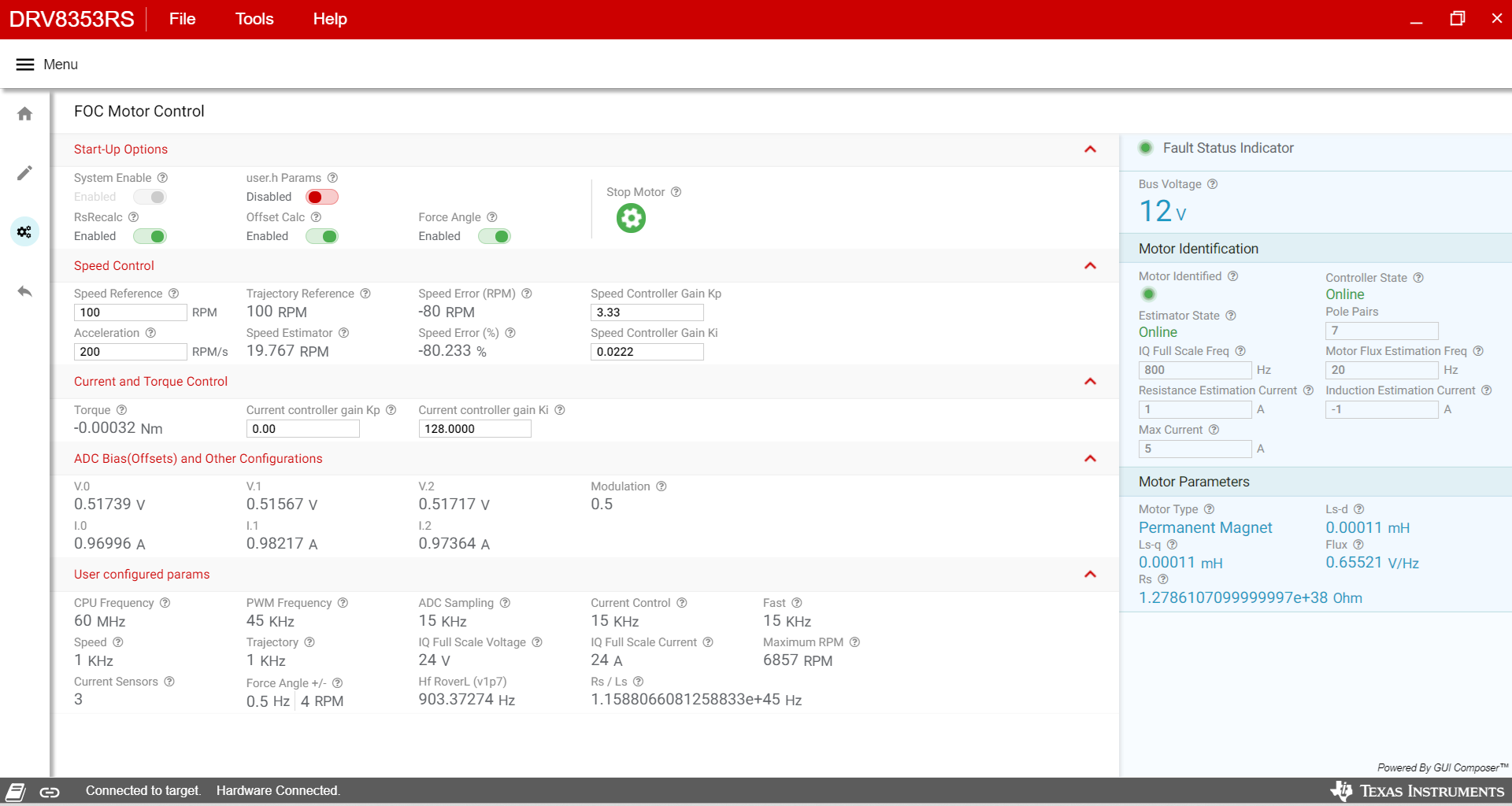Open the File menu
The height and width of the screenshot is (806, 1512).
[x=182, y=19]
